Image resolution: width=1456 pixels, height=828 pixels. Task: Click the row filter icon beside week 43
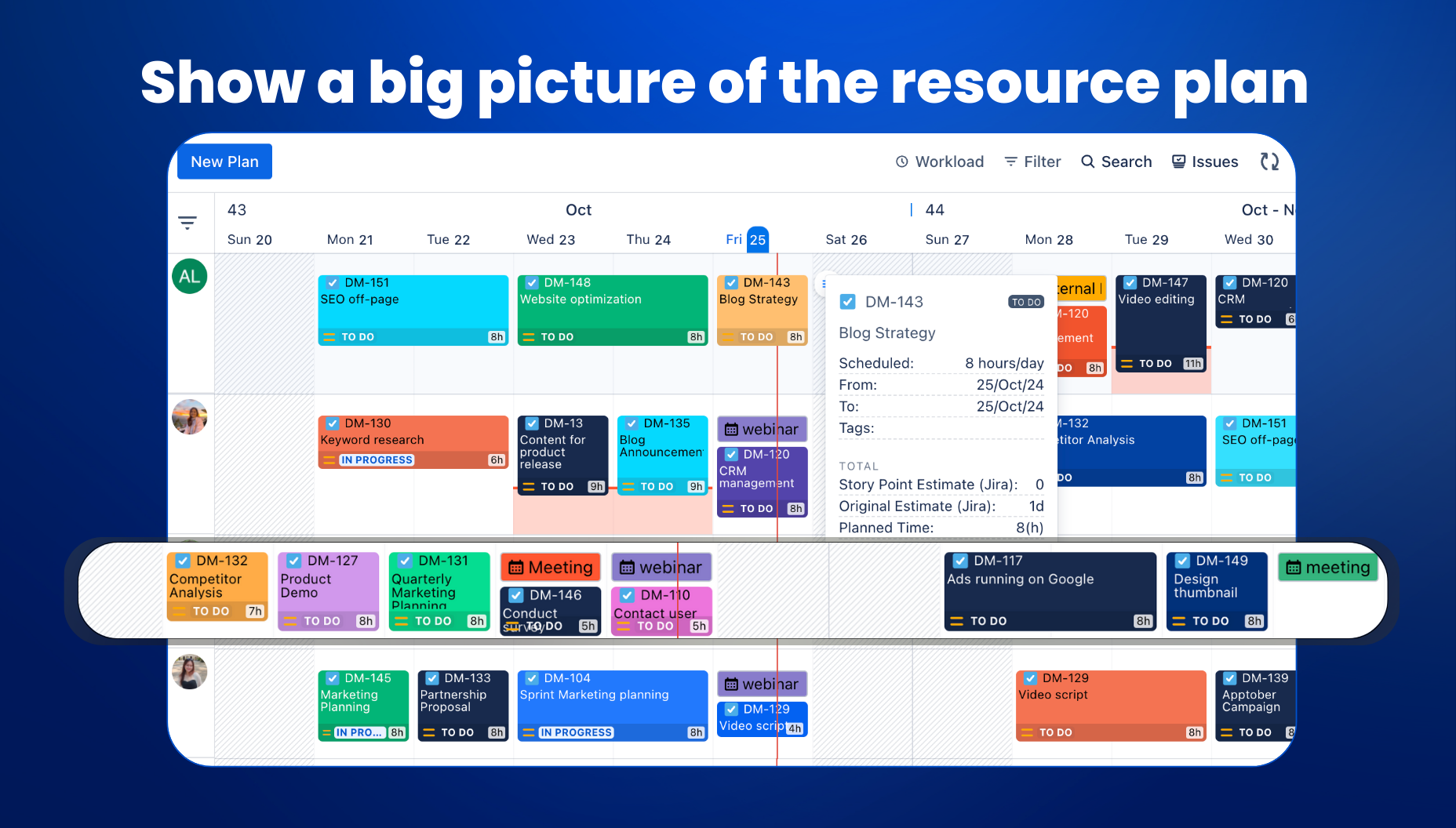click(x=187, y=223)
